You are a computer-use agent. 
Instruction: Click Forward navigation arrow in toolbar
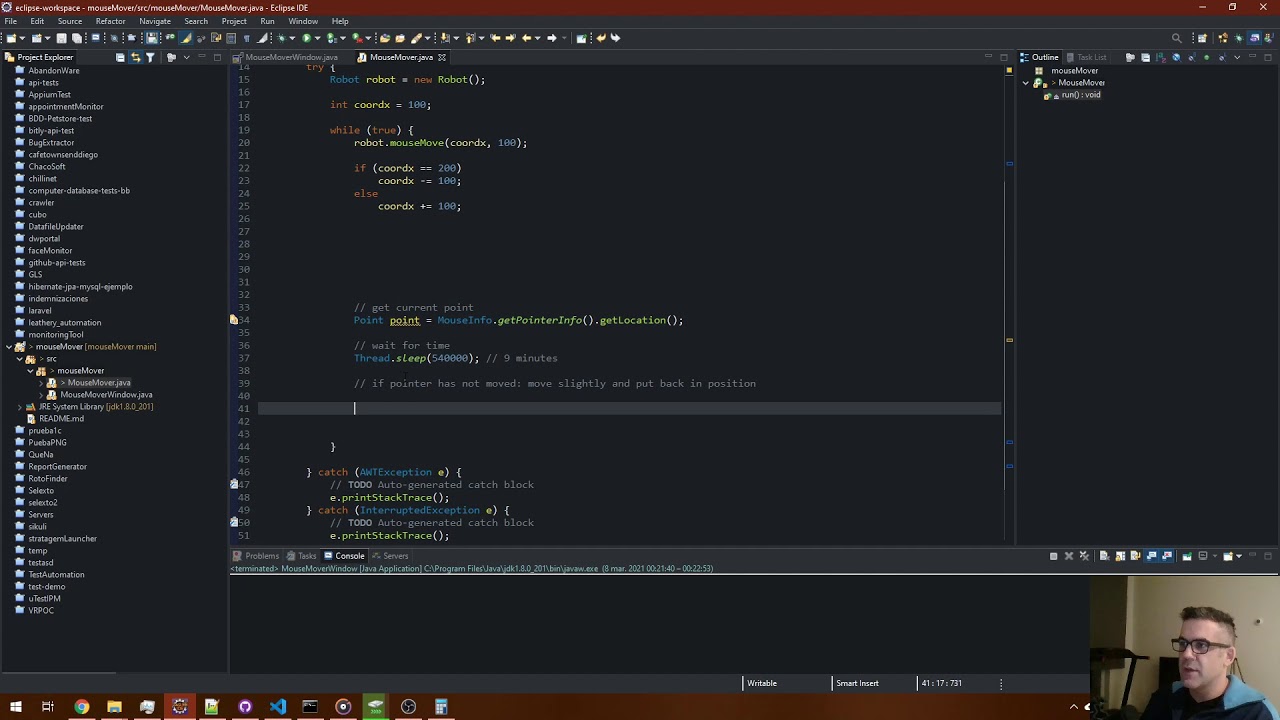click(x=551, y=38)
